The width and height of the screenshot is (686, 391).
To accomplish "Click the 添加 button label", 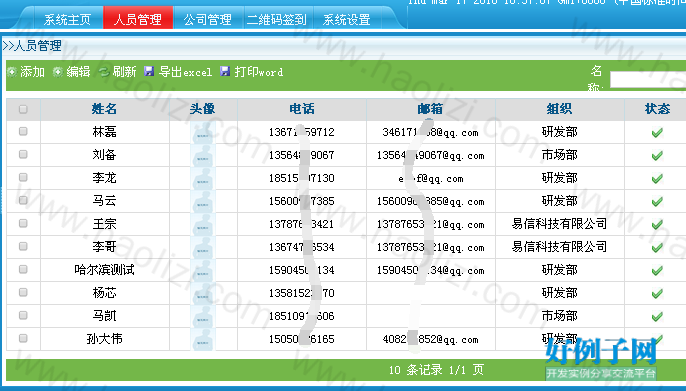I will [x=32, y=72].
